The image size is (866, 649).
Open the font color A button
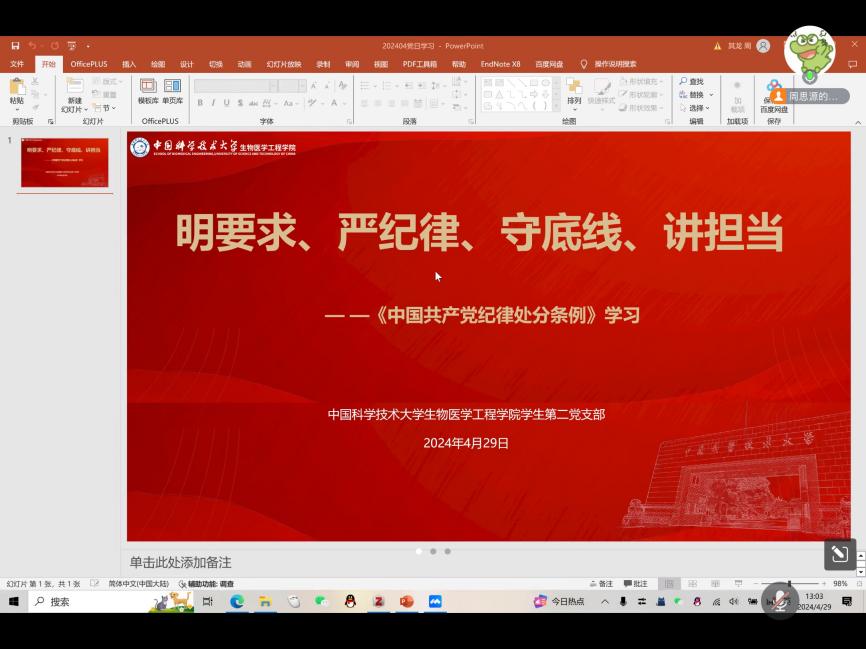tap(334, 103)
